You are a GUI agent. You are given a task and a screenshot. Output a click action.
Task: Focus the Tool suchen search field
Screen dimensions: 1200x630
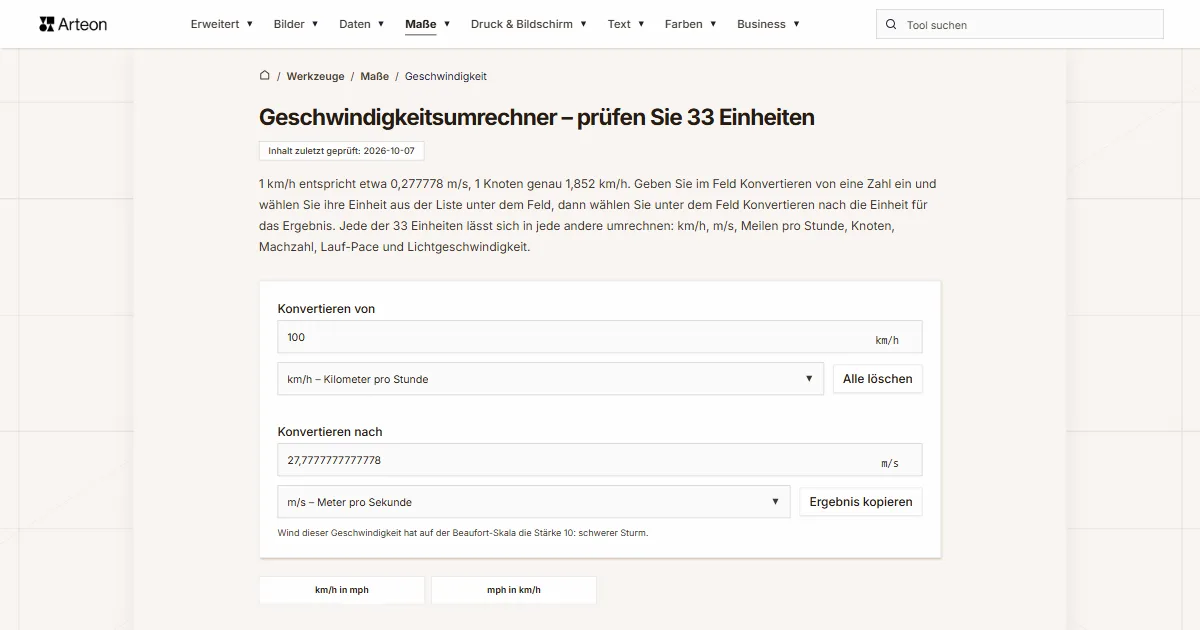(x=1020, y=25)
